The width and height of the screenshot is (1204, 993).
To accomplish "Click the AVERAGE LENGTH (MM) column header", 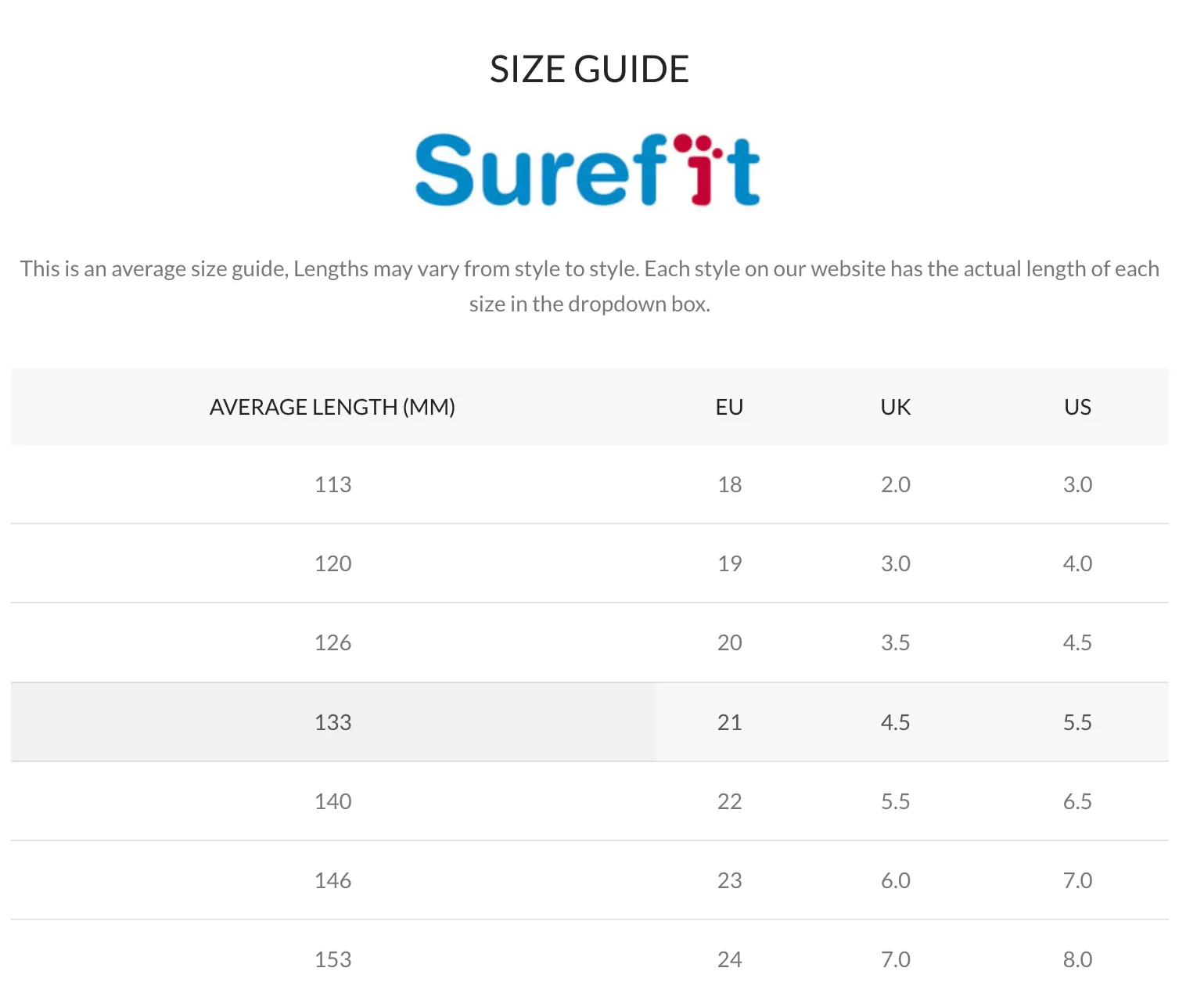I will (332, 407).
